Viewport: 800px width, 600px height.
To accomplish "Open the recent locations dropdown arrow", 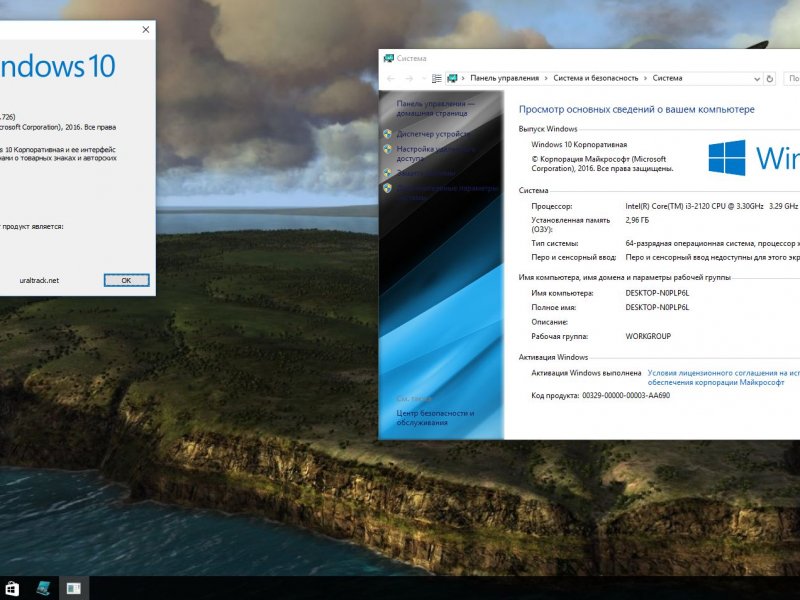I will (423, 79).
